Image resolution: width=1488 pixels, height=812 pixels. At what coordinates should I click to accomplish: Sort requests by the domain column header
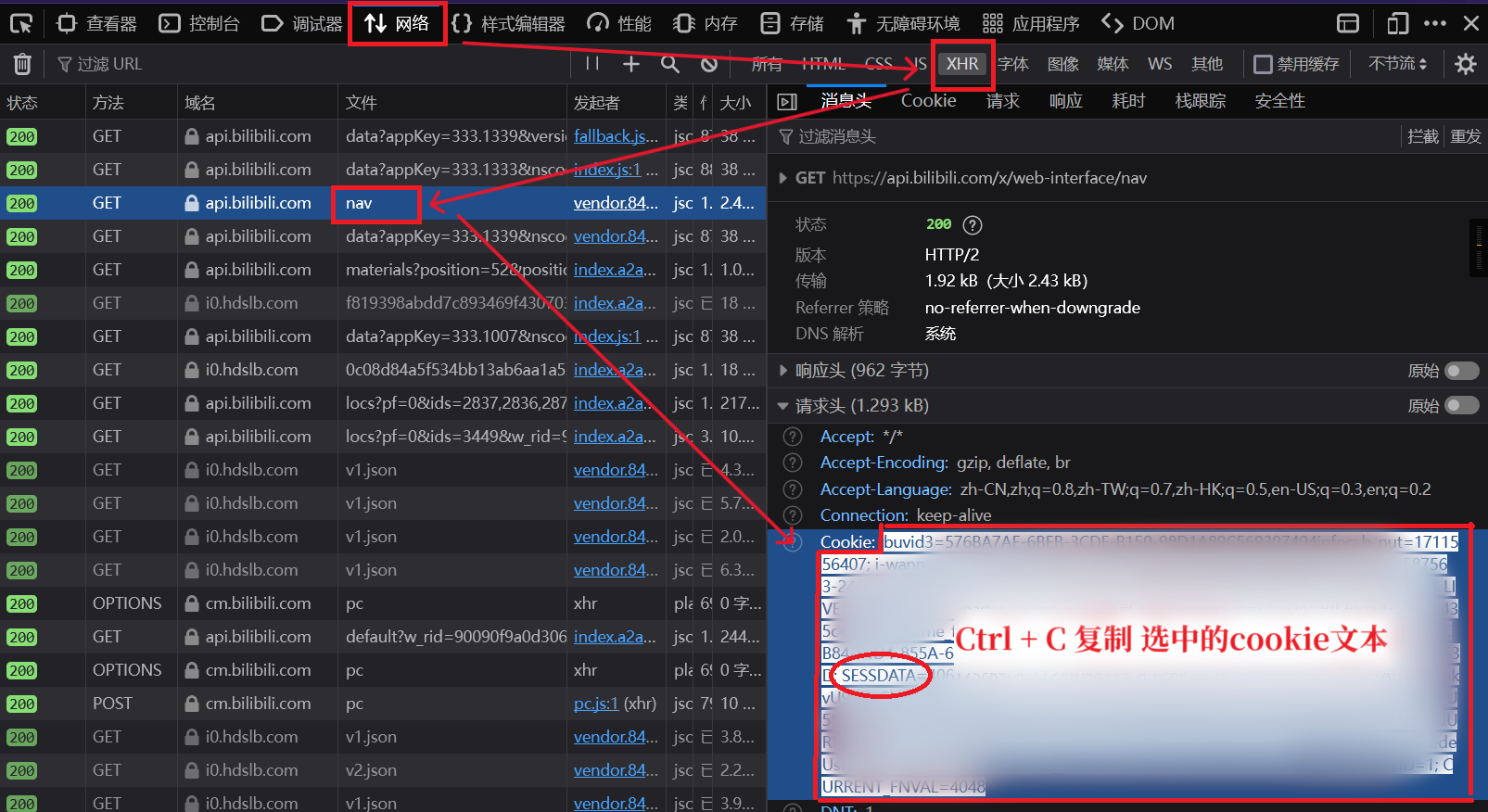257,102
